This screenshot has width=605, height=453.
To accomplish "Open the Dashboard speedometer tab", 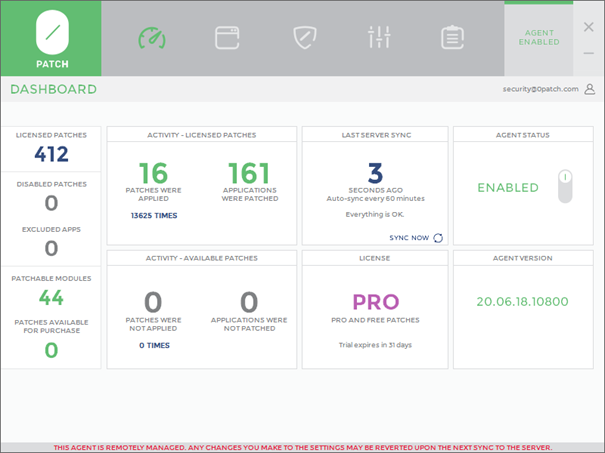I will (x=152, y=38).
